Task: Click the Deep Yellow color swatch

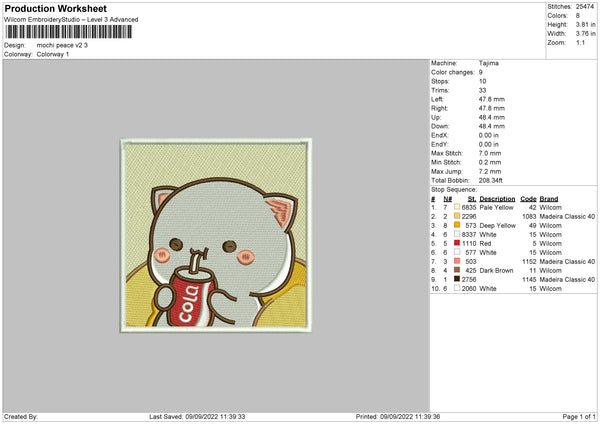Action: click(x=457, y=225)
